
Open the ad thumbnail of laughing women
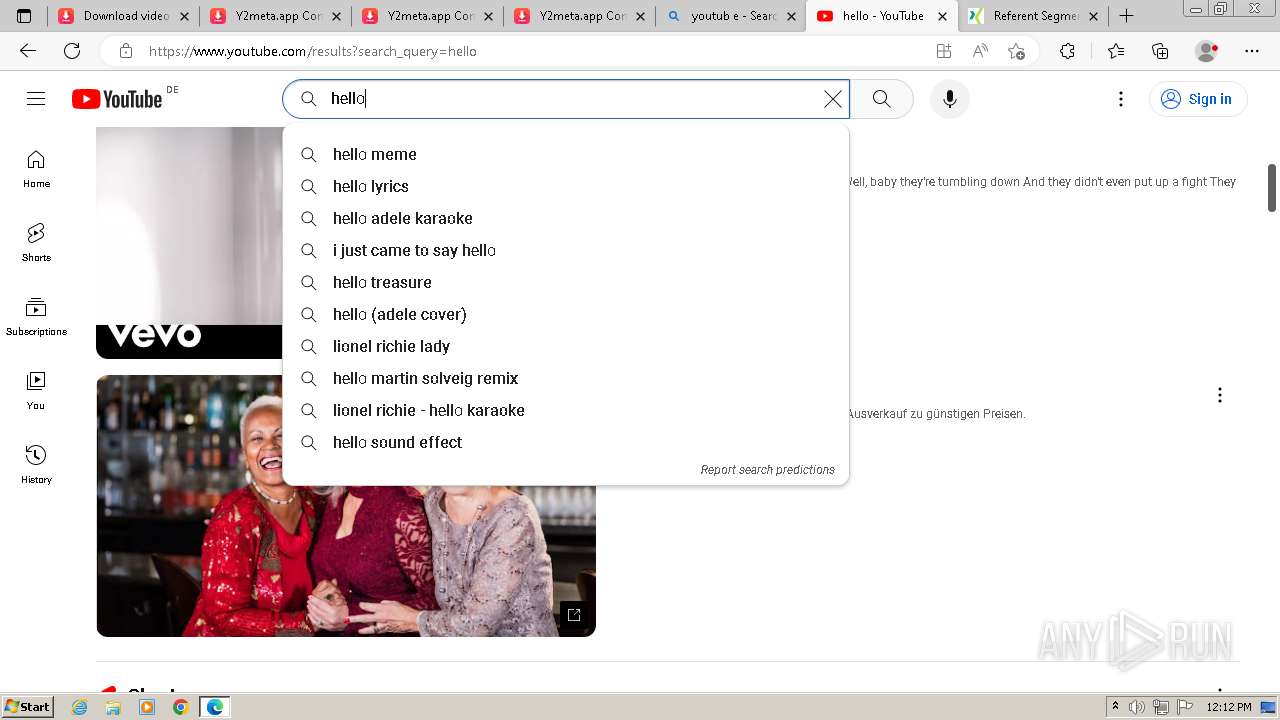pos(346,506)
